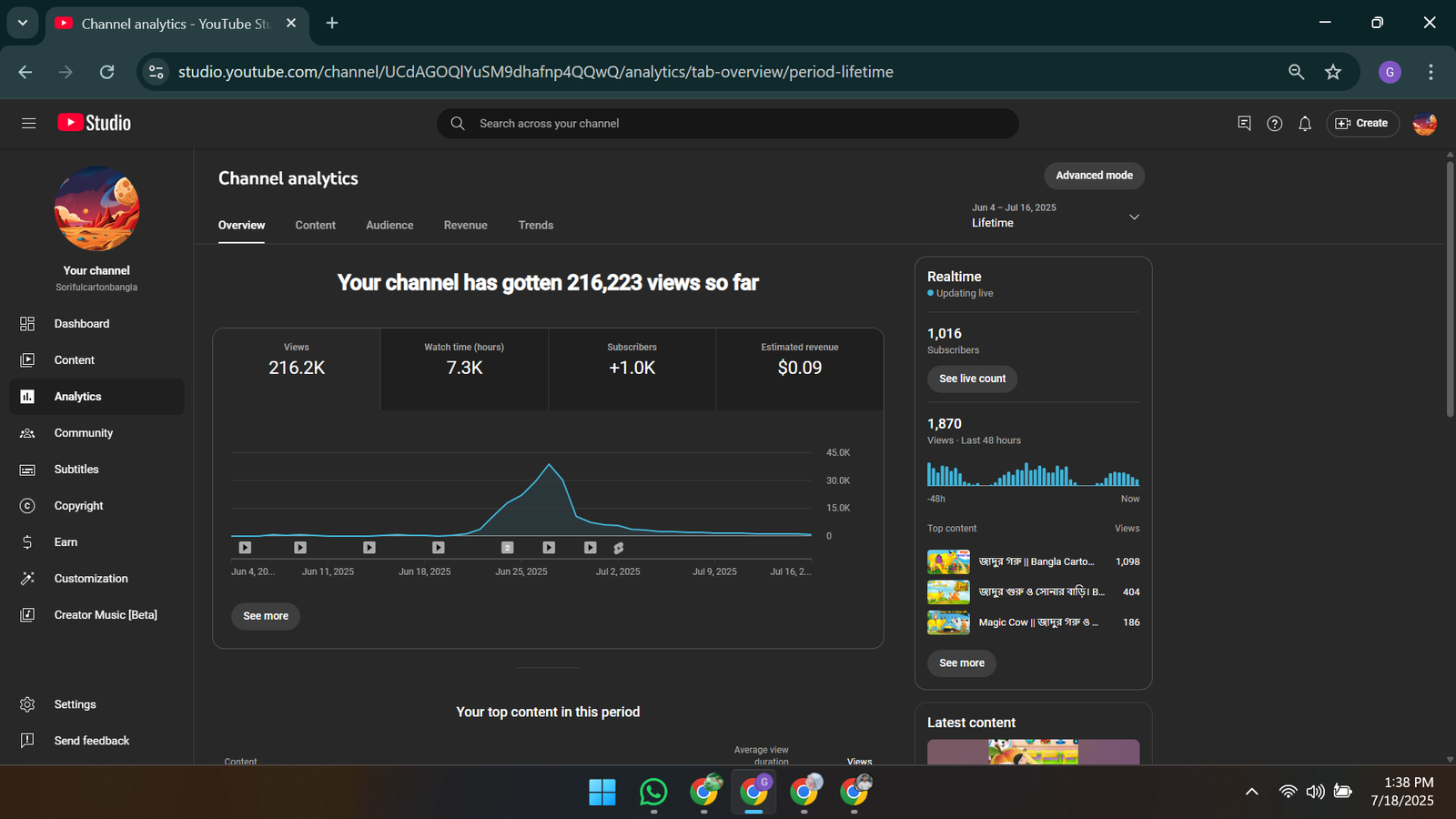
Task: Open Subtitles in the sidebar
Action: 96,470
